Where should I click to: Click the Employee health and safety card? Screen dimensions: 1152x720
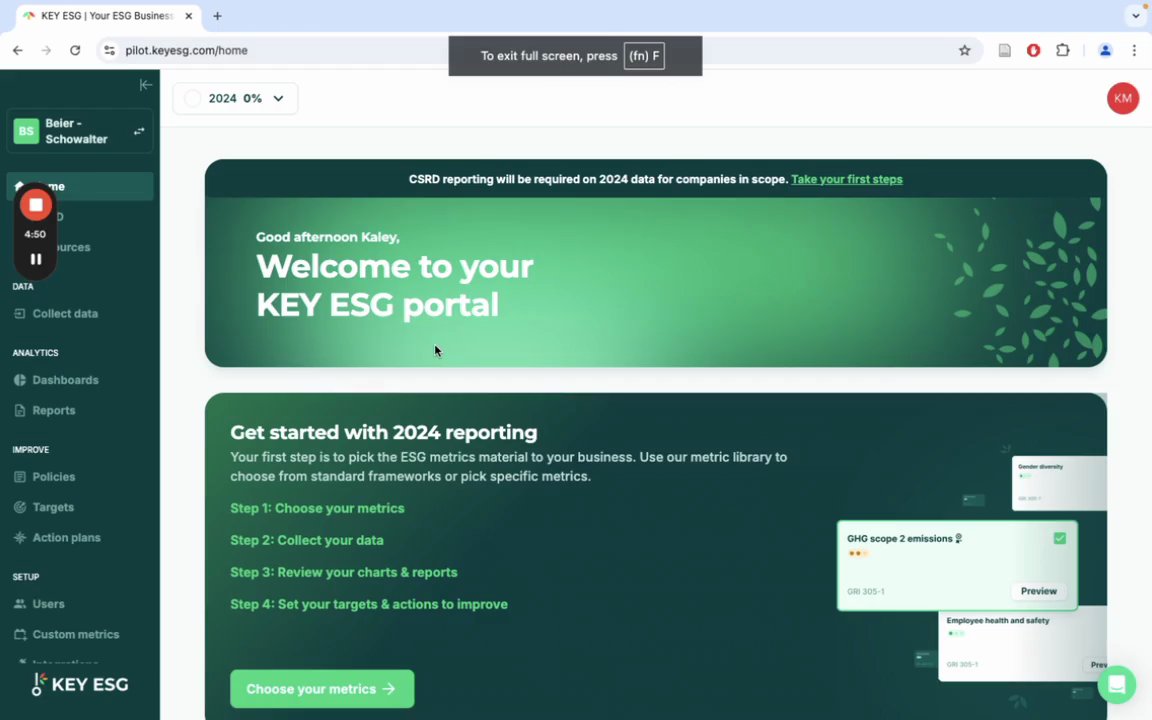click(1023, 644)
